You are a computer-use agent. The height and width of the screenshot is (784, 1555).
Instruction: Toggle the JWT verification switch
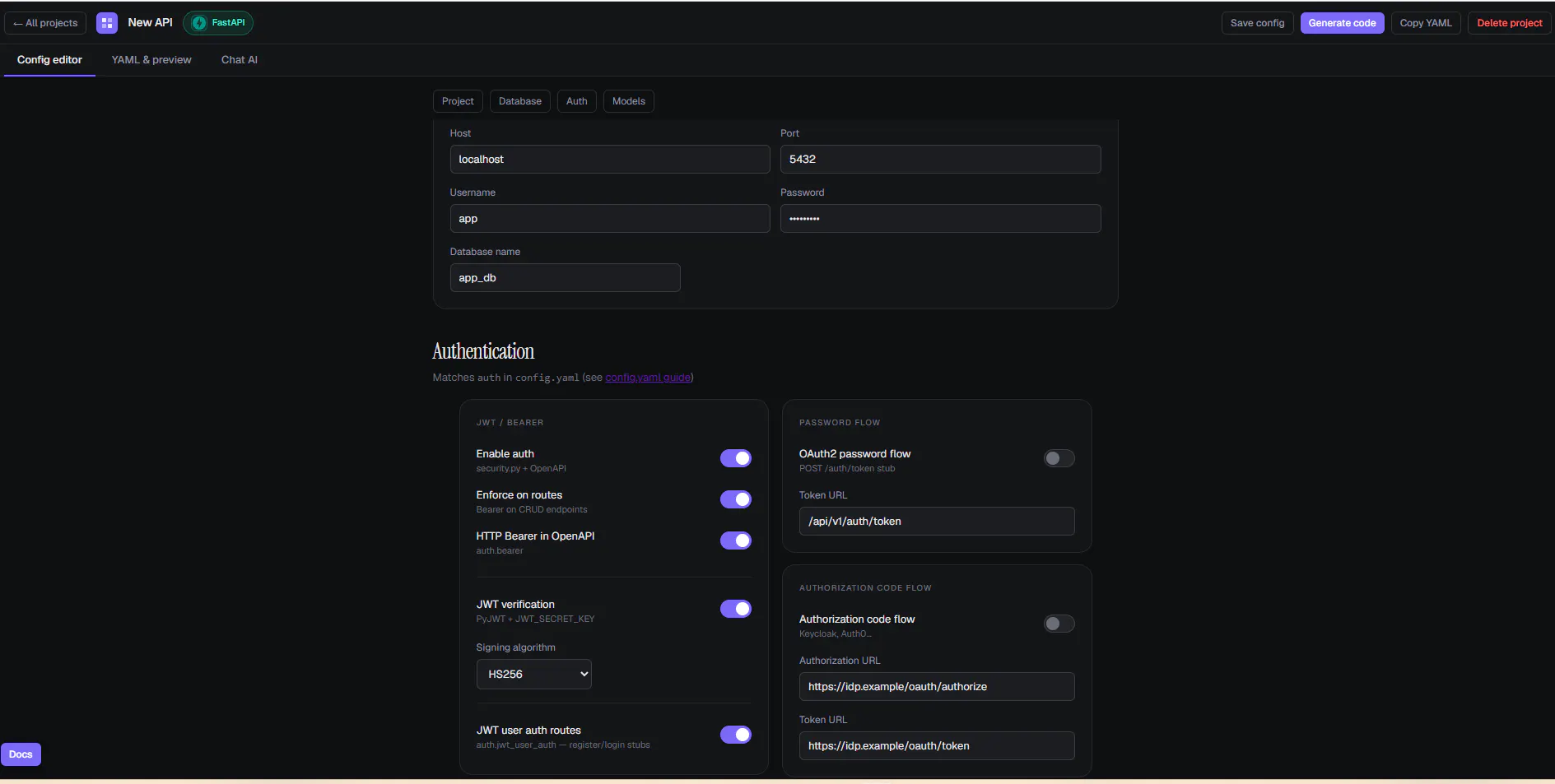[736, 609]
